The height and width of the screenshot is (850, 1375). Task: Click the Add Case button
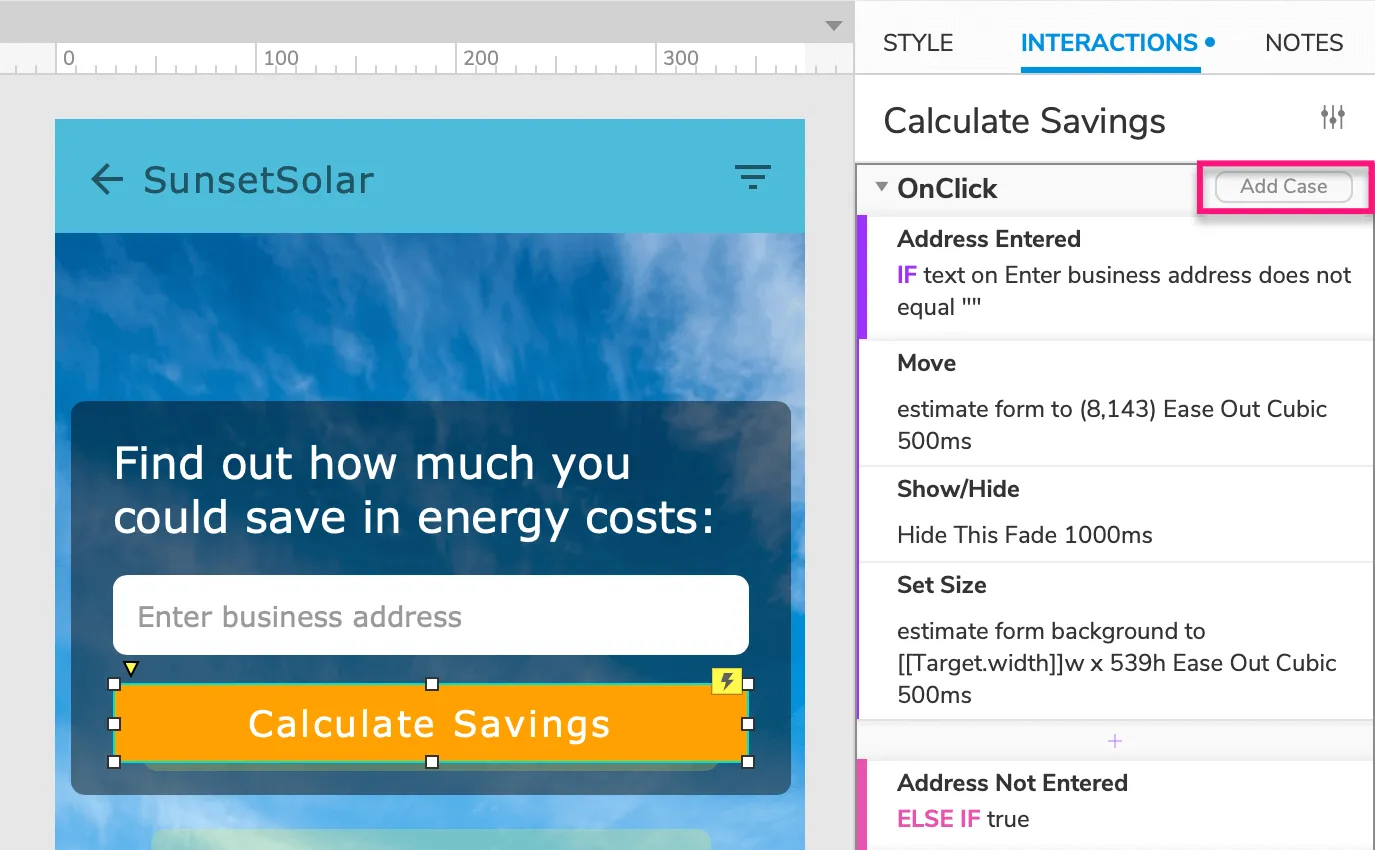click(x=1283, y=187)
